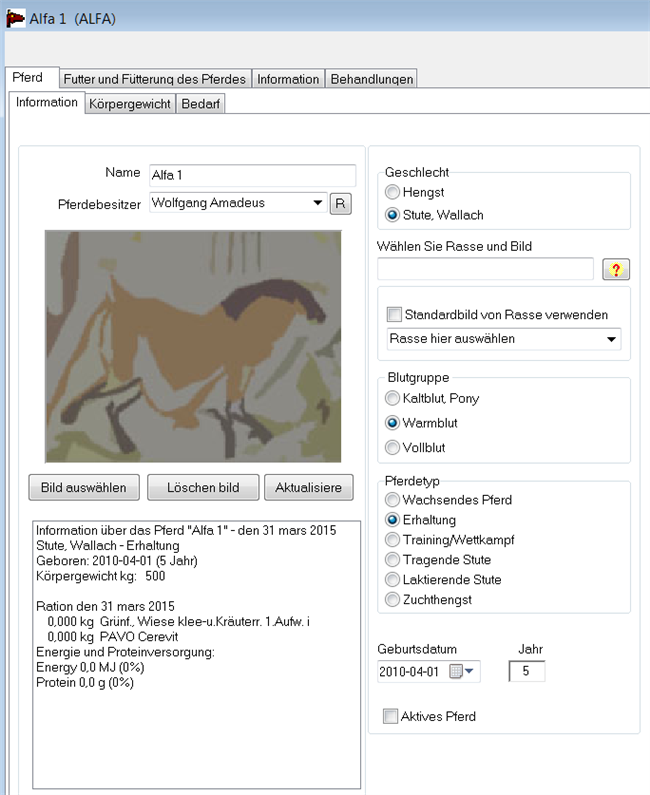
Task: Click the line 'Protein 0,0 g (0%)'
Action: [85, 682]
